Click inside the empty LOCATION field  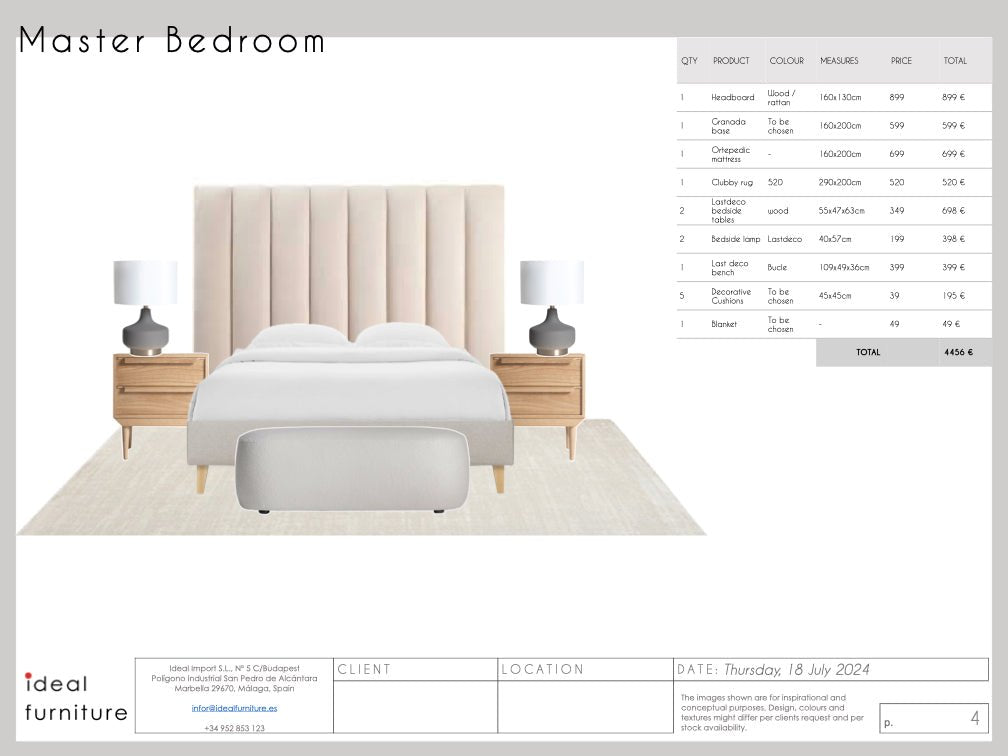click(x=585, y=706)
